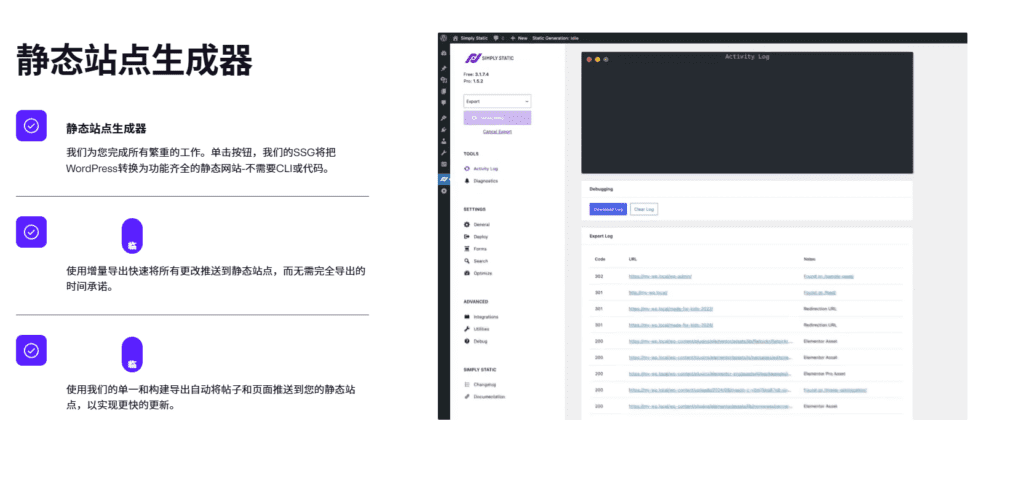Open Diagnostics under Tools
The width and height of the screenshot is (1024, 483).
[485, 181]
